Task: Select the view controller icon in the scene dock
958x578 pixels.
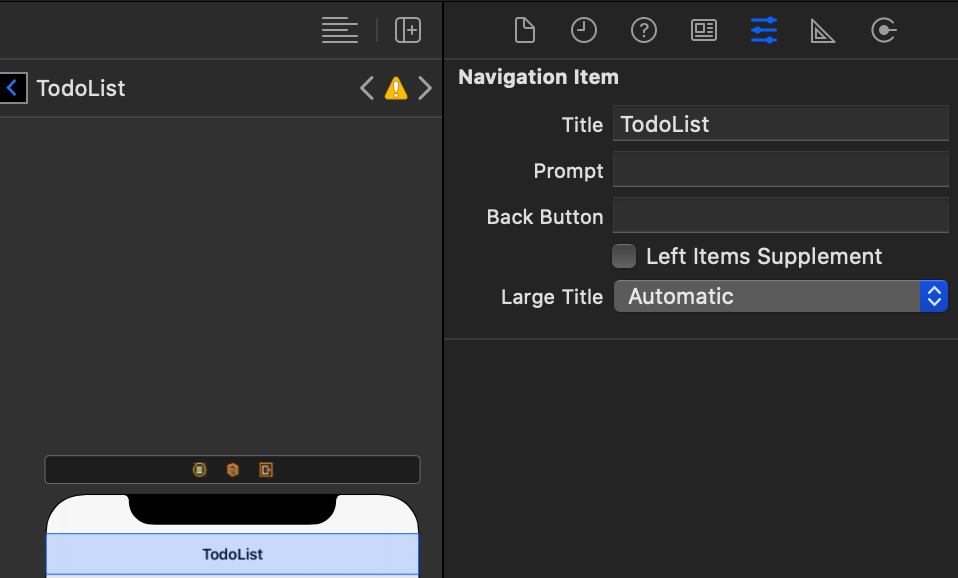Action: click(200, 470)
